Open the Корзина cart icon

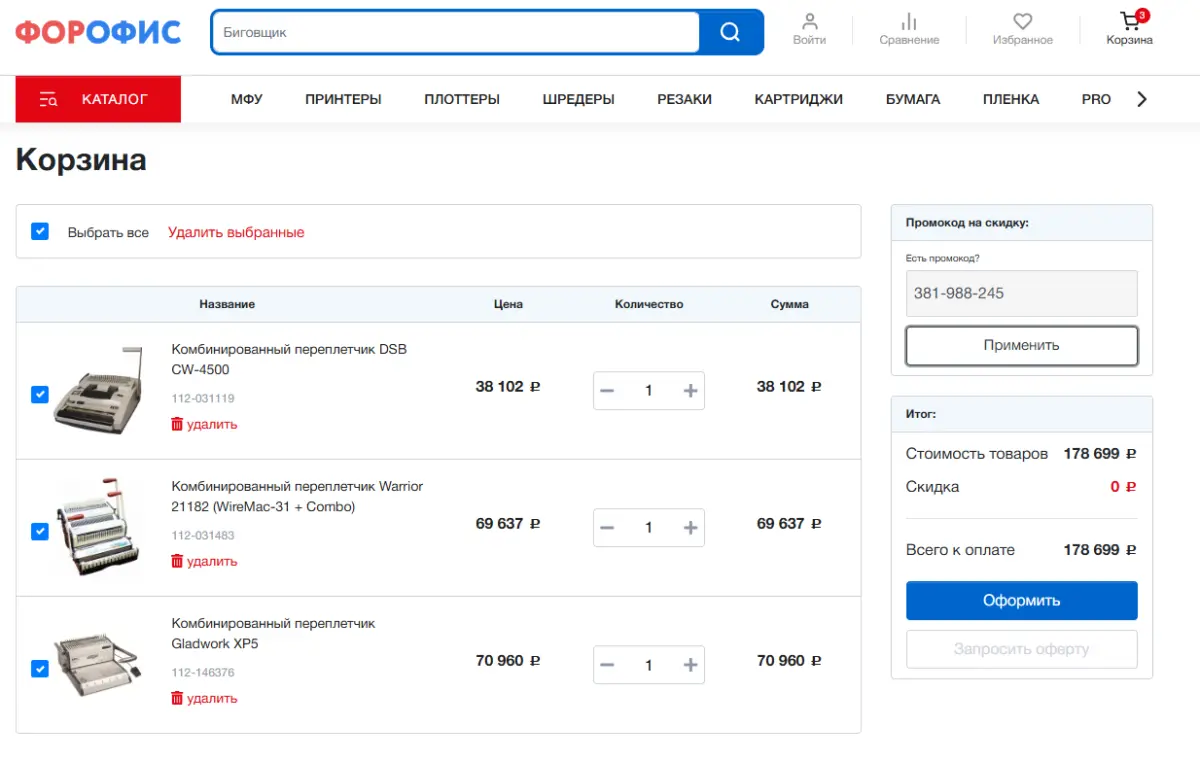pyautogui.click(x=1130, y=29)
